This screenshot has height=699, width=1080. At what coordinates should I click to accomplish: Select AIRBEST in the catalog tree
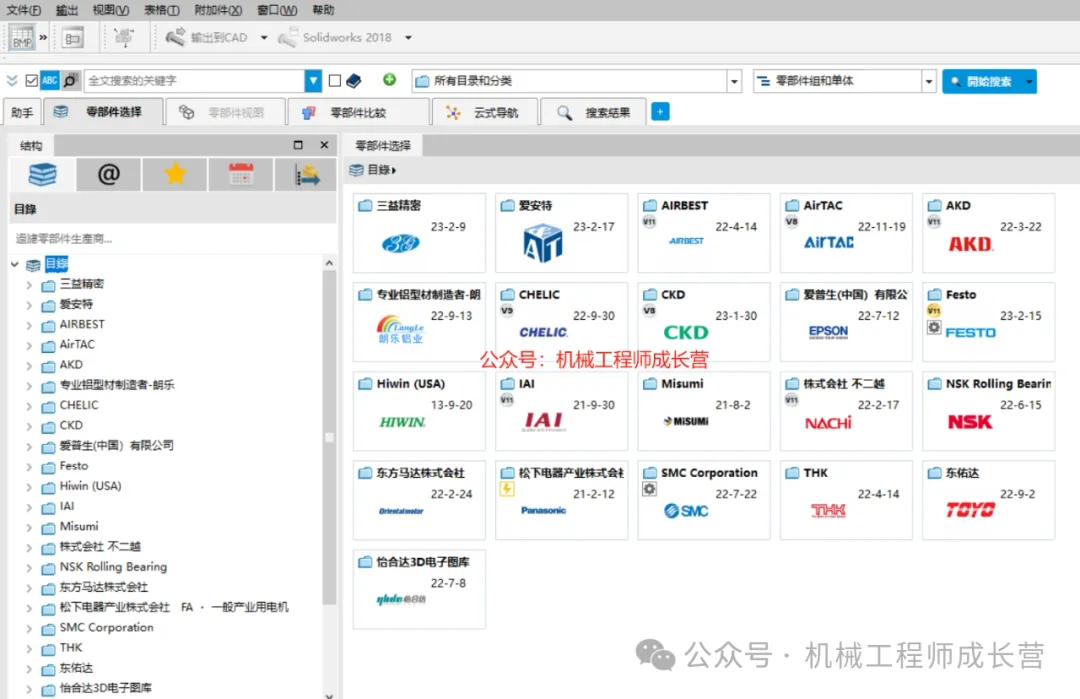click(82, 324)
